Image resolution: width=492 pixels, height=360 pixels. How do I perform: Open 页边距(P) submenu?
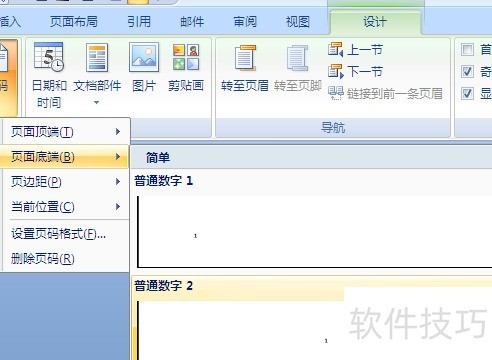pos(65,182)
